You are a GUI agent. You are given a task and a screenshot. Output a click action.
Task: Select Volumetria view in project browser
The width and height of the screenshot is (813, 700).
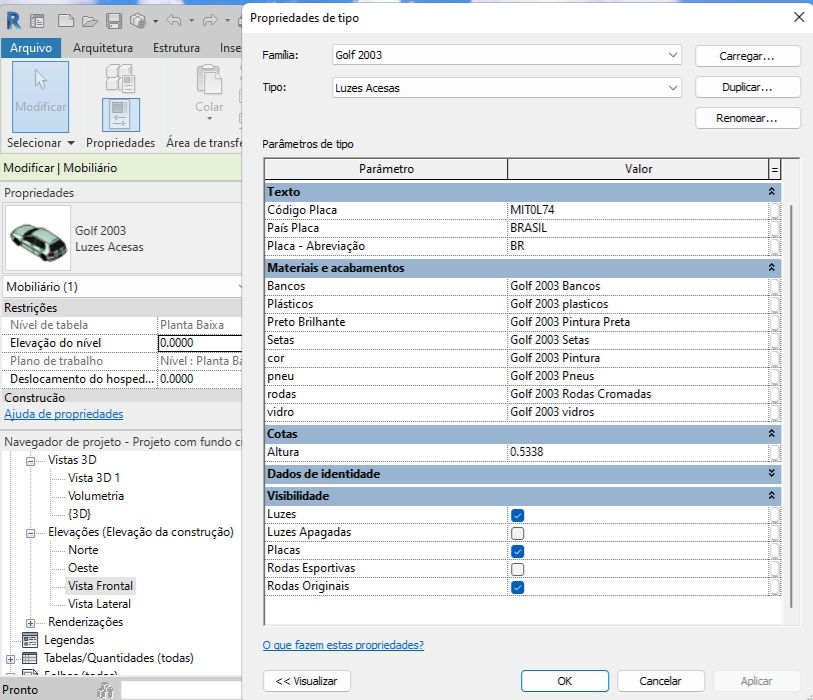pyautogui.click(x=96, y=496)
